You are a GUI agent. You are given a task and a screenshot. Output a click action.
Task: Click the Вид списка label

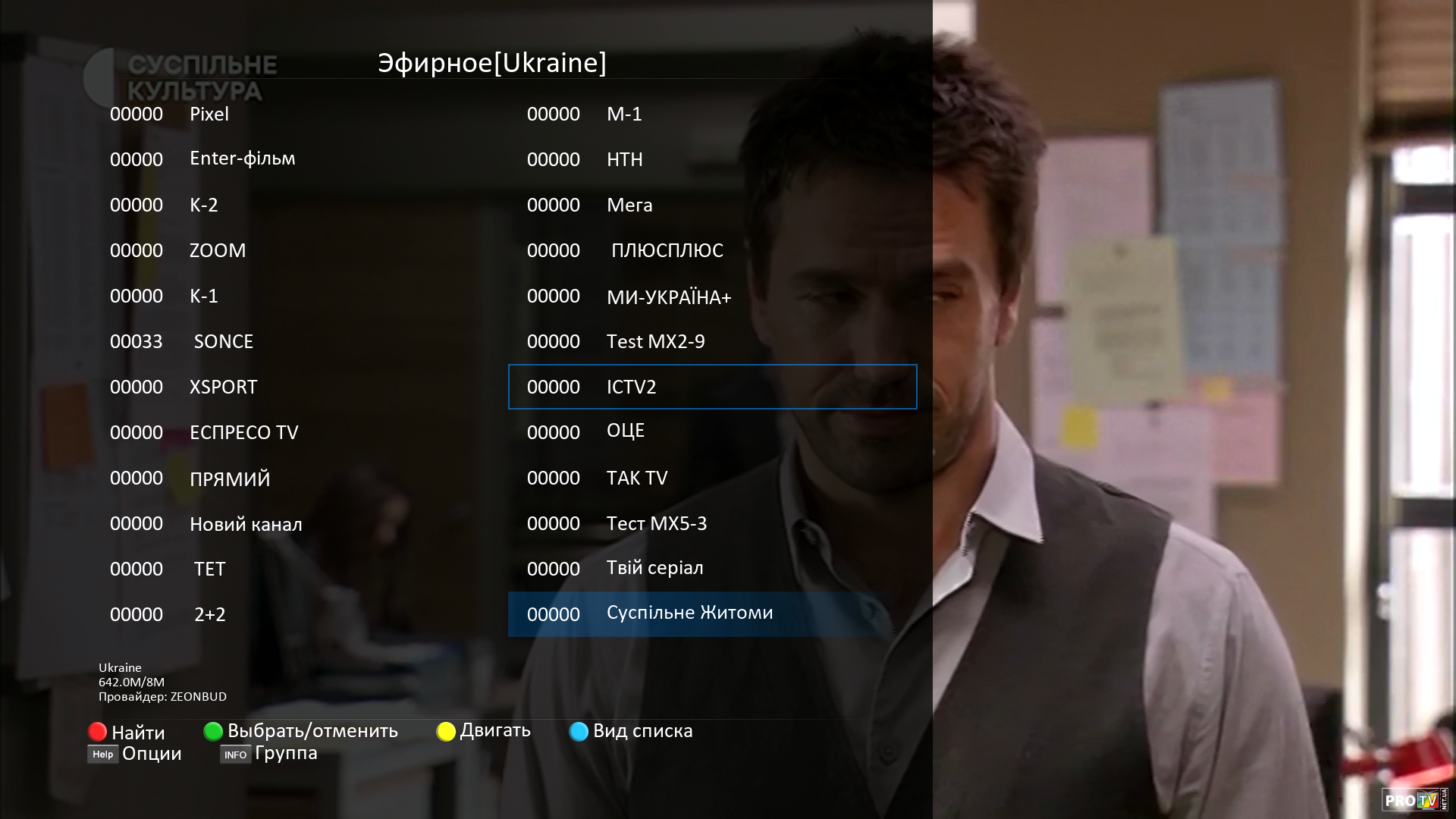point(642,731)
